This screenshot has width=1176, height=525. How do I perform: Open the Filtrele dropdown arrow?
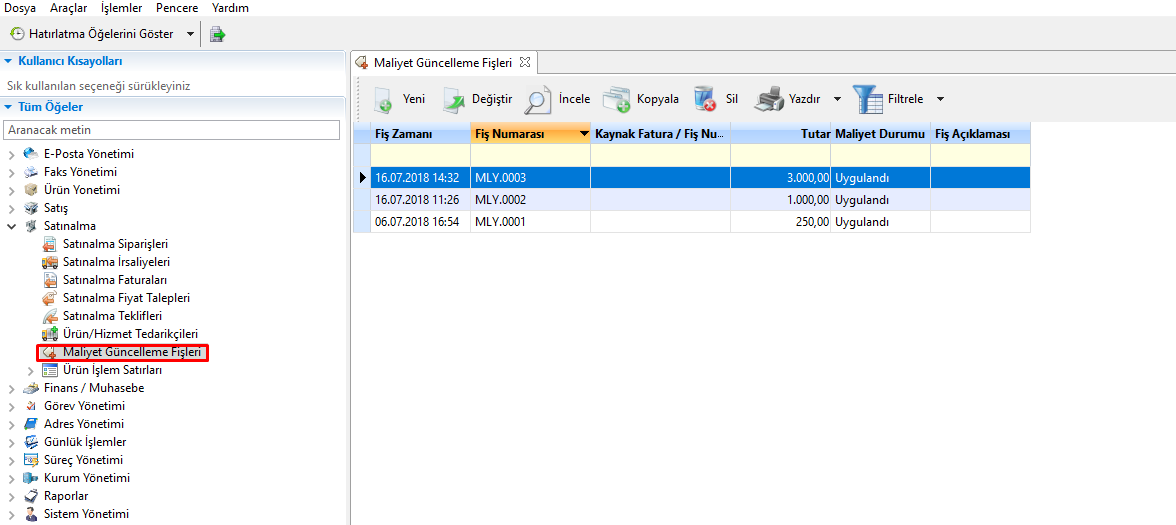pos(940,100)
